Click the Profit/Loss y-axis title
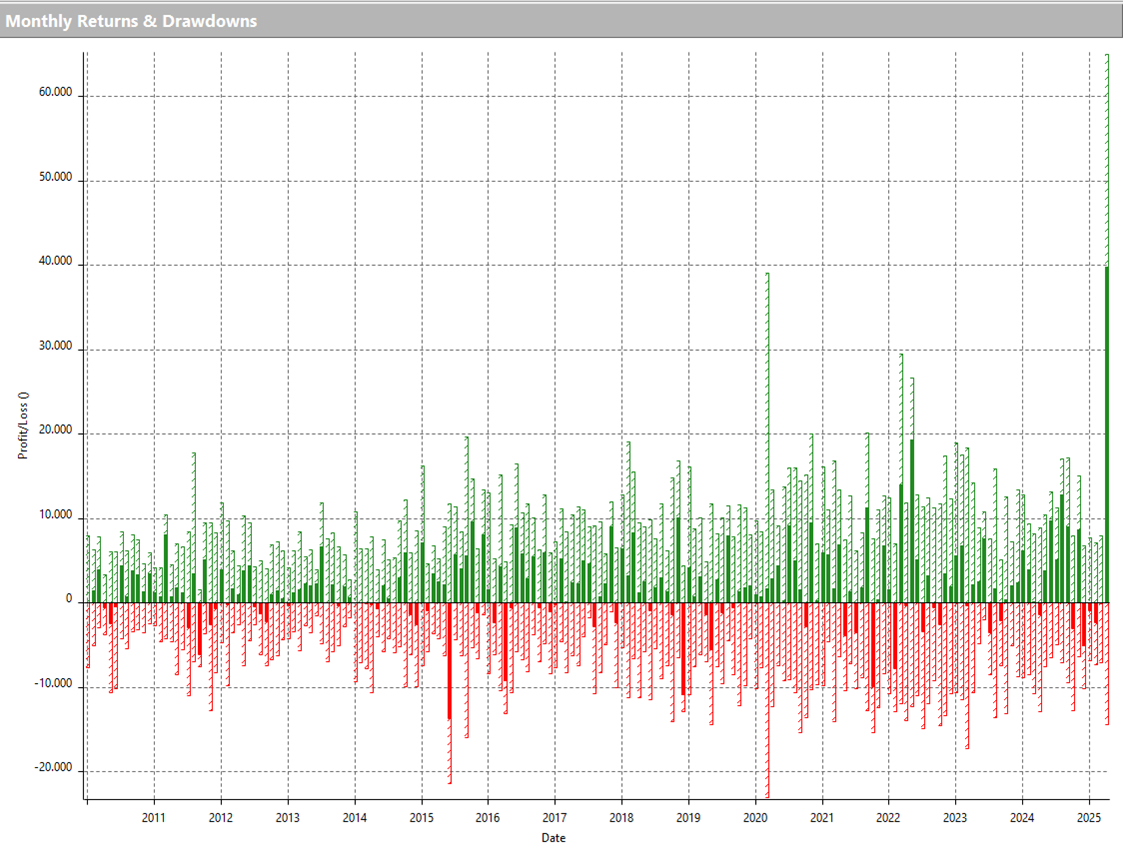This screenshot has height=845, width=1123. pos(22,424)
